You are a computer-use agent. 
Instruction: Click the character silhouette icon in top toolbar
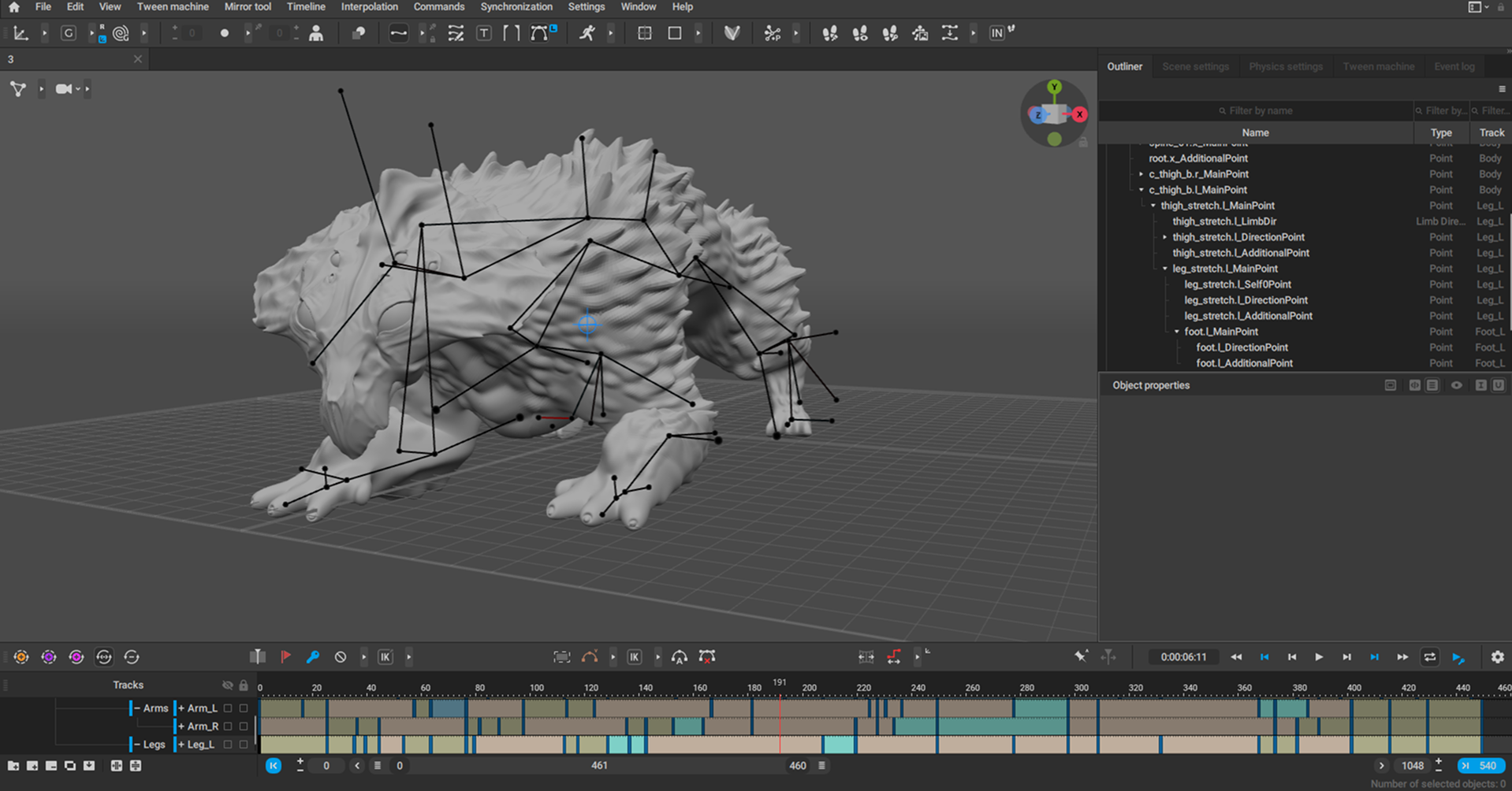click(316, 33)
